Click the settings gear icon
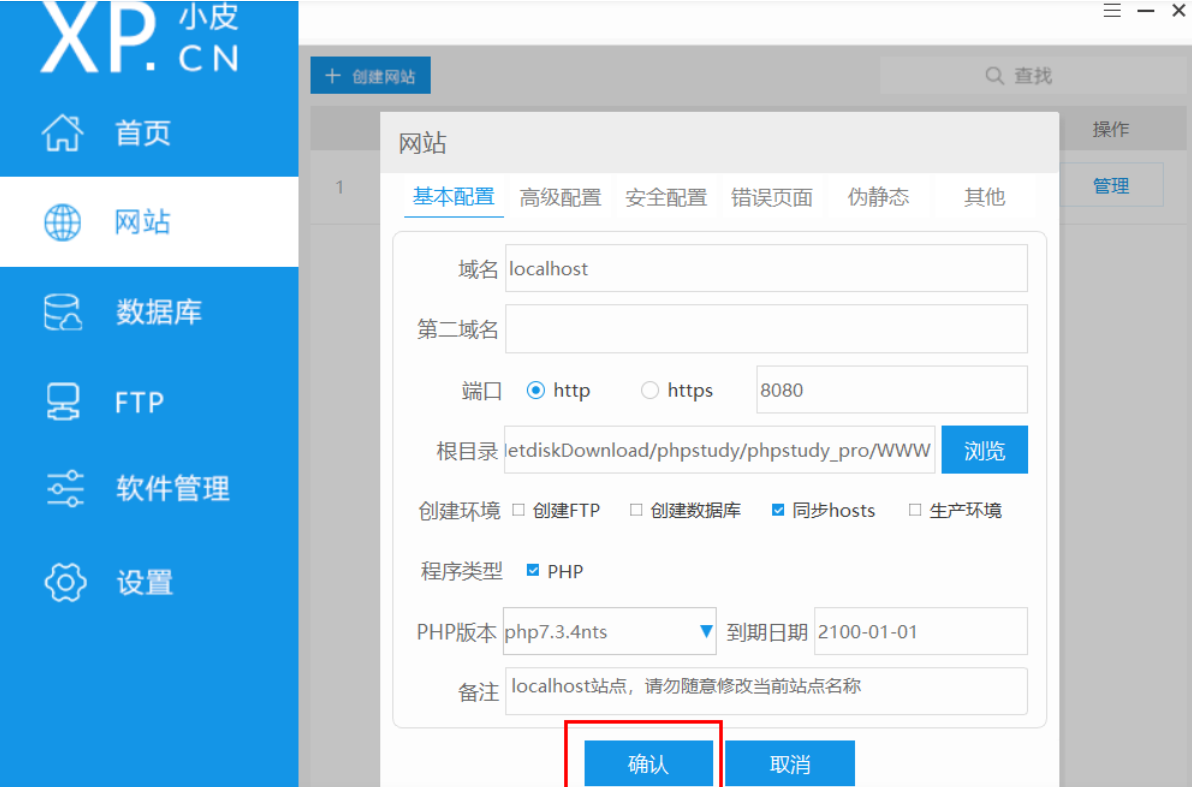 65,582
